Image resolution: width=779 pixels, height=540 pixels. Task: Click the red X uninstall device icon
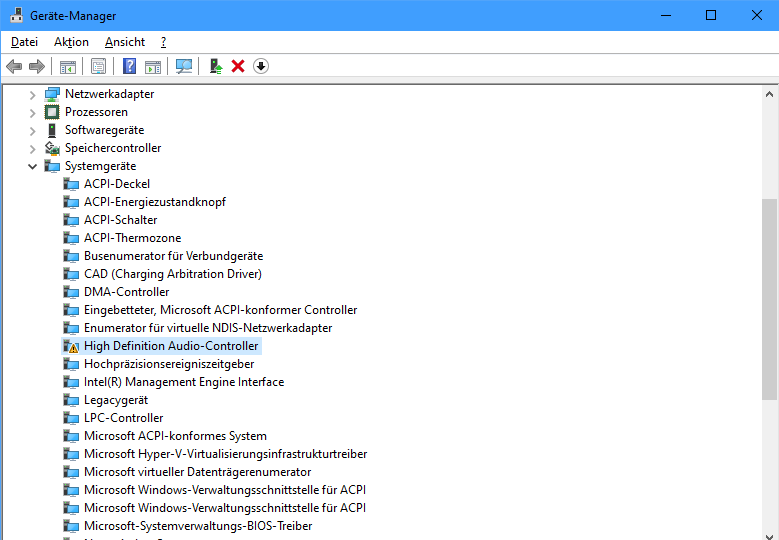tap(238, 66)
